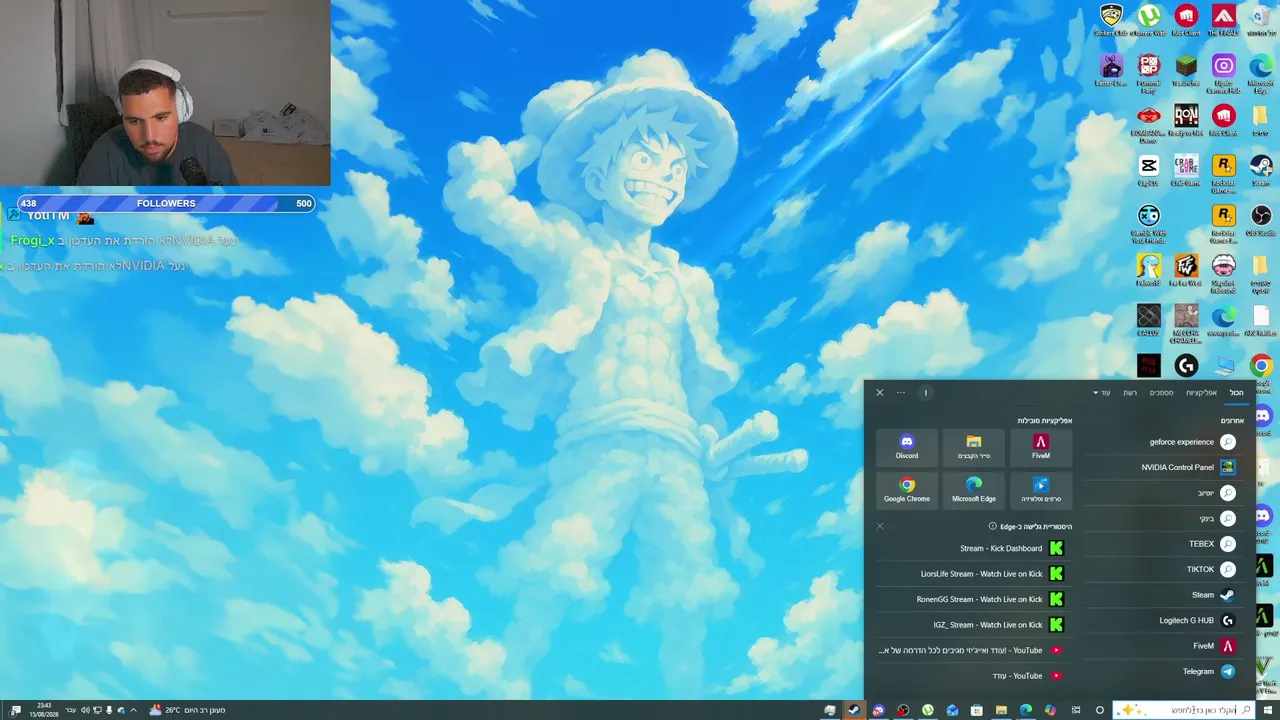This screenshot has width=1280, height=720.
Task: Open uTorrent Web desktop shortcut
Action: click(x=1149, y=19)
